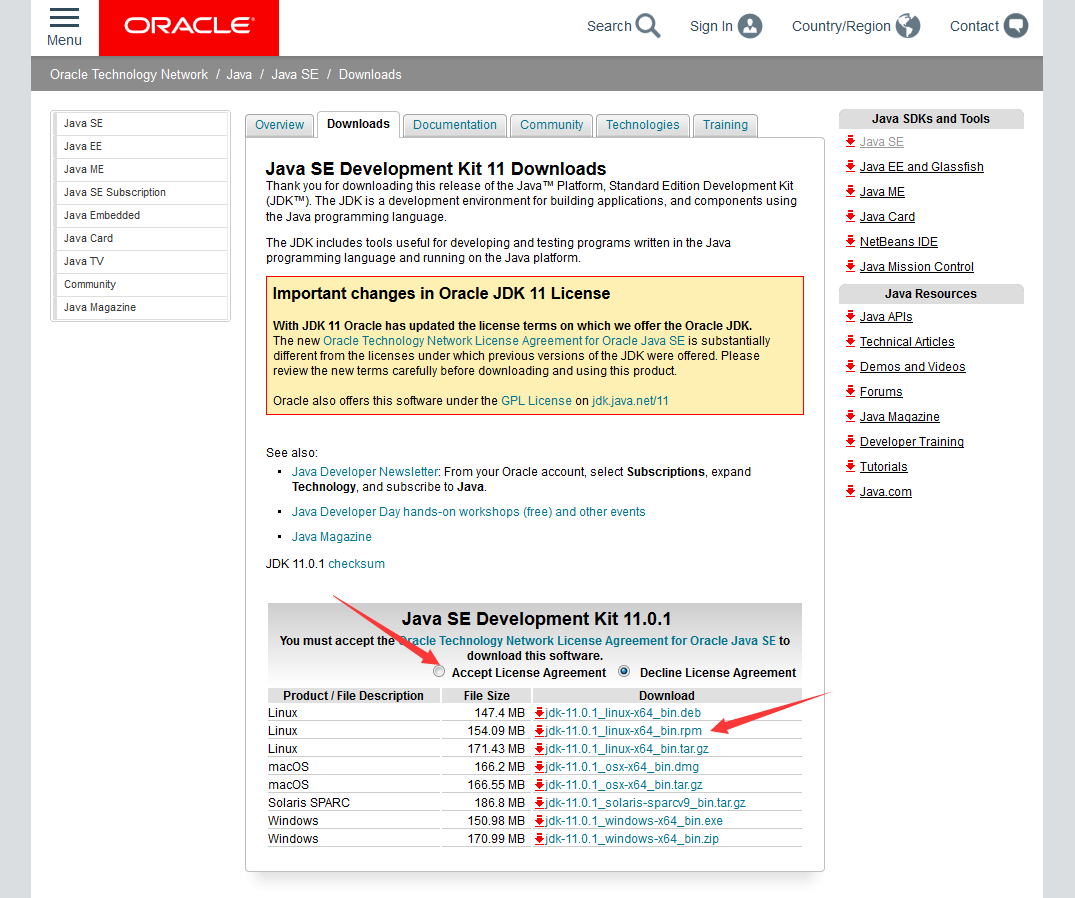Open Java Magazine link under Java Resources

point(899,416)
